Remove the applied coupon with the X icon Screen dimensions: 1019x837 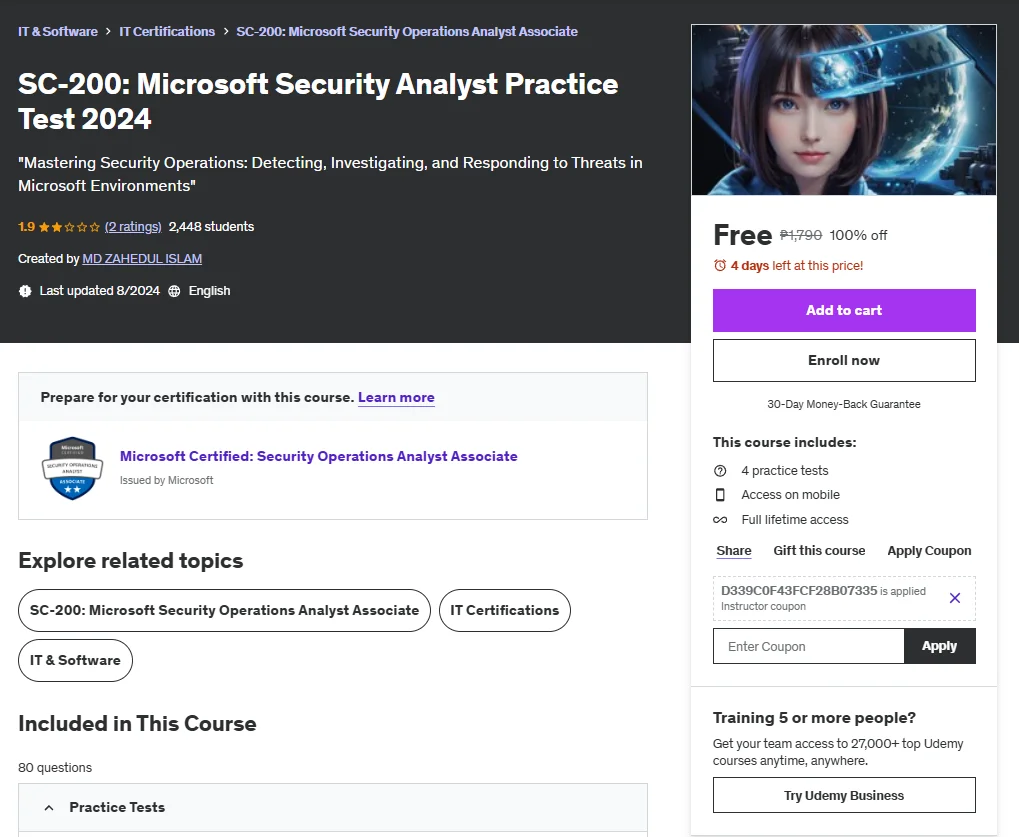(955, 598)
